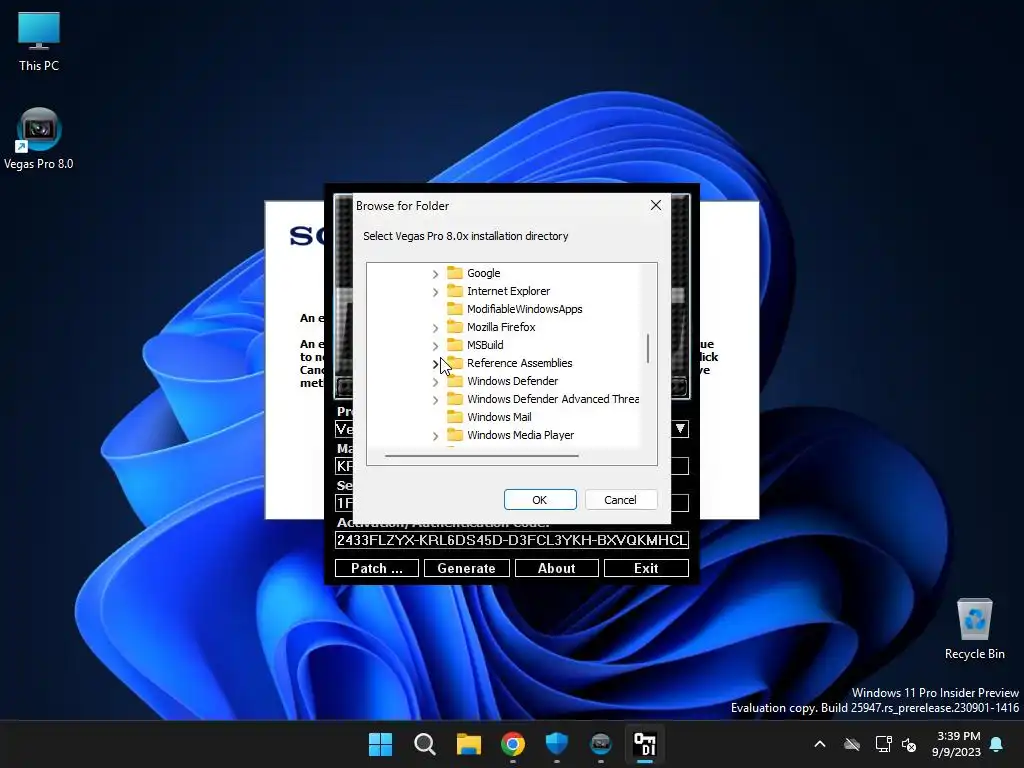Select the MSBuild folder icon
The height and width of the screenshot is (768, 1024).
455,345
